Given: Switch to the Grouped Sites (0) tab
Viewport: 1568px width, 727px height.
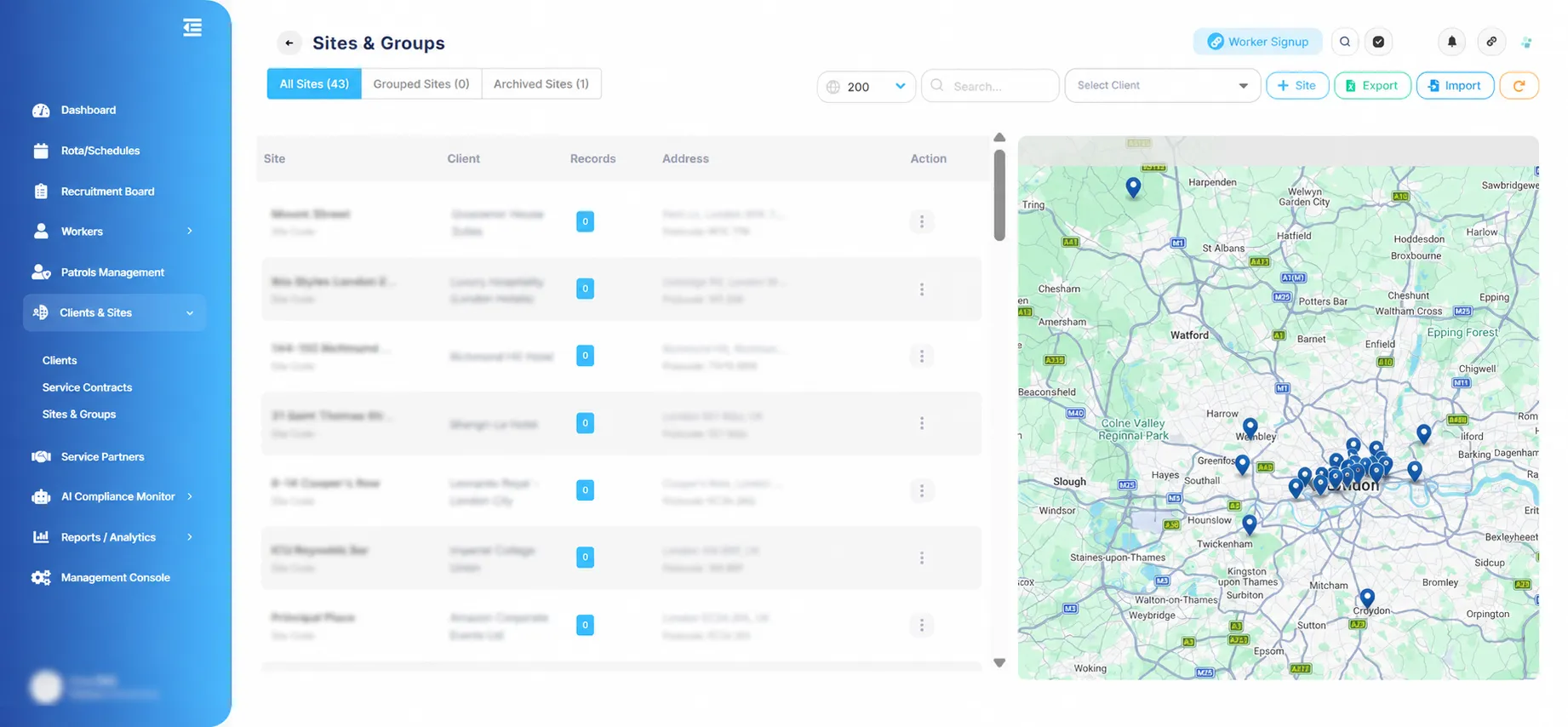Looking at the screenshot, I should [x=421, y=83].
